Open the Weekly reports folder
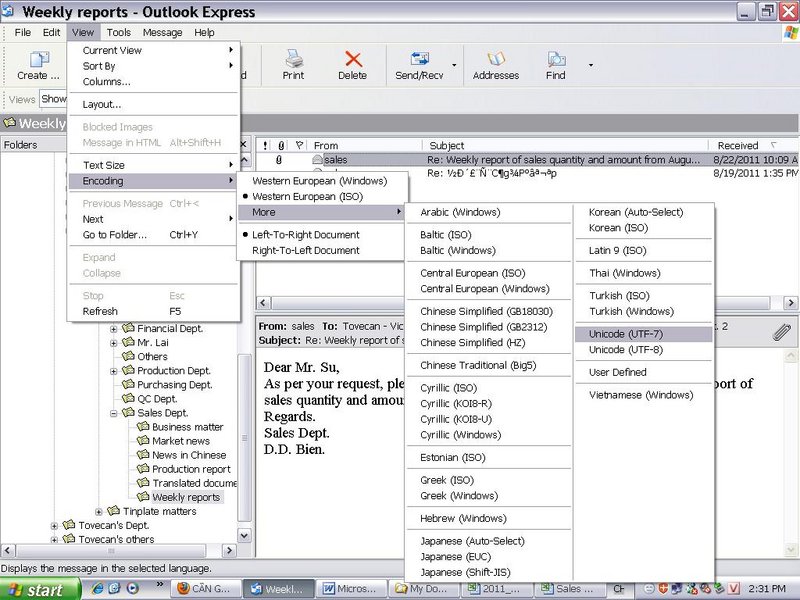 [x=186, y=497]
